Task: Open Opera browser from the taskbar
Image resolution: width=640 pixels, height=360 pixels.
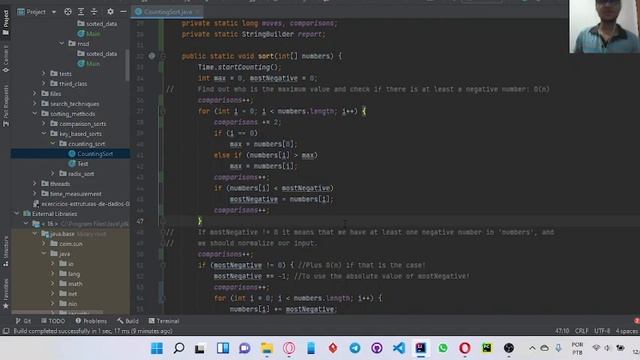Action: click(464, 348)
